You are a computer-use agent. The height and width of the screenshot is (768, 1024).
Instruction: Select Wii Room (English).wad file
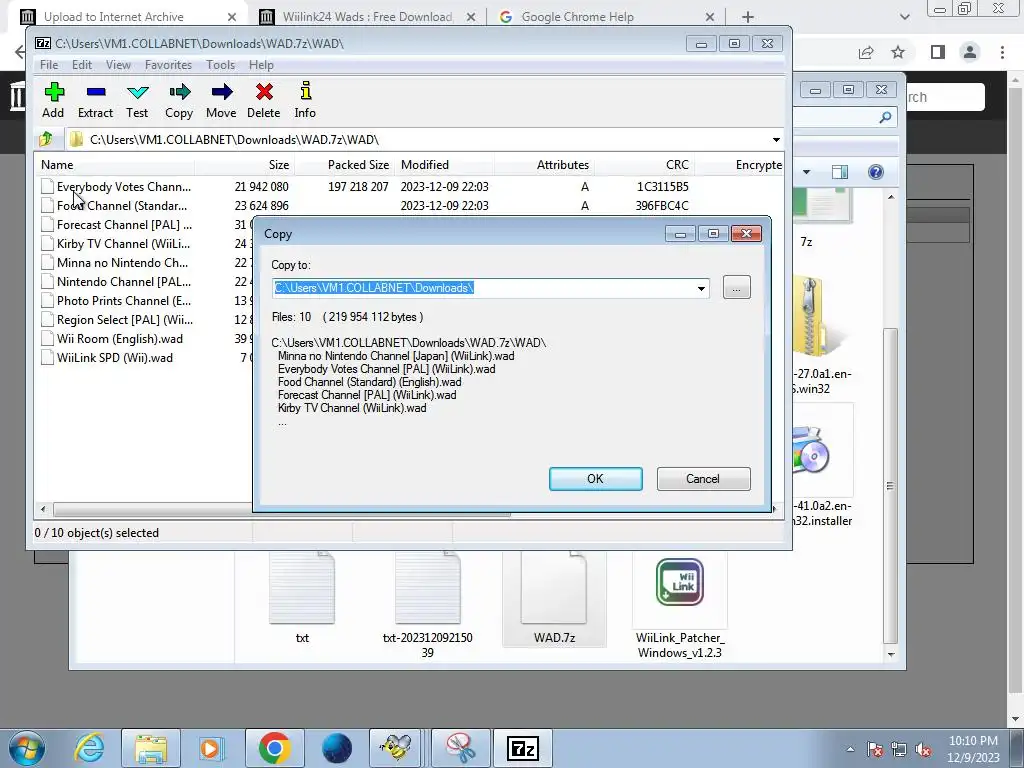120,338
